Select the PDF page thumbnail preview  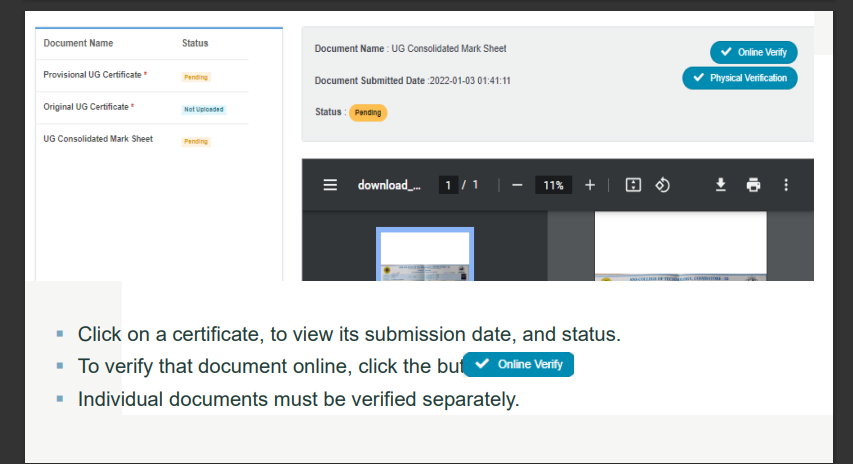pyautogui.click(x=425, y=255)
